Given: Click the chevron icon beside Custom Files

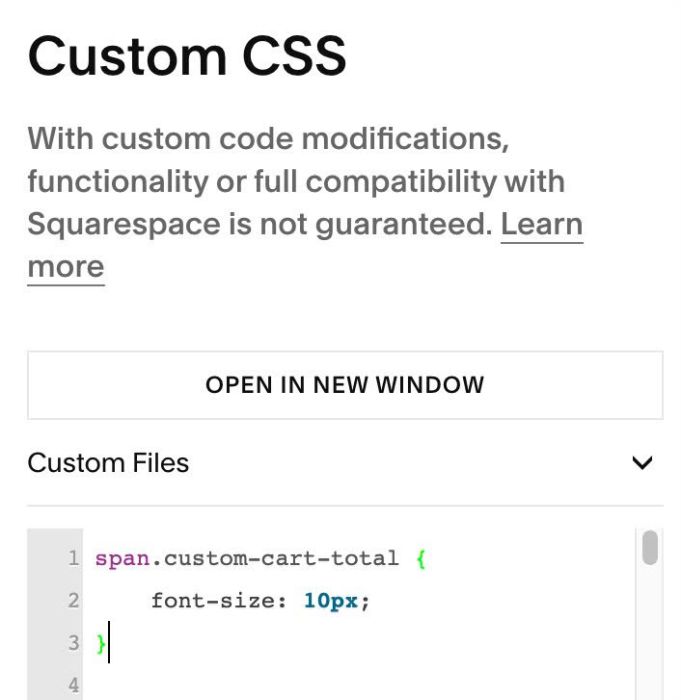Looking at the screenshot, I should [x=642, y=463].
